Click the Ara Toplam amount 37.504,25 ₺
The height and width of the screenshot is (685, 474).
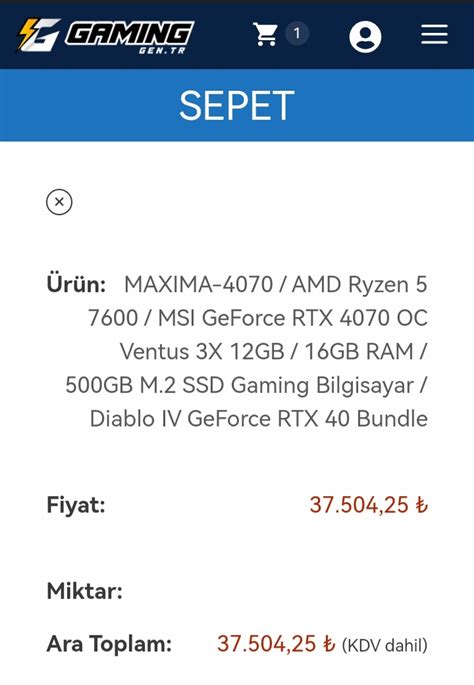(x=276, y=644)
